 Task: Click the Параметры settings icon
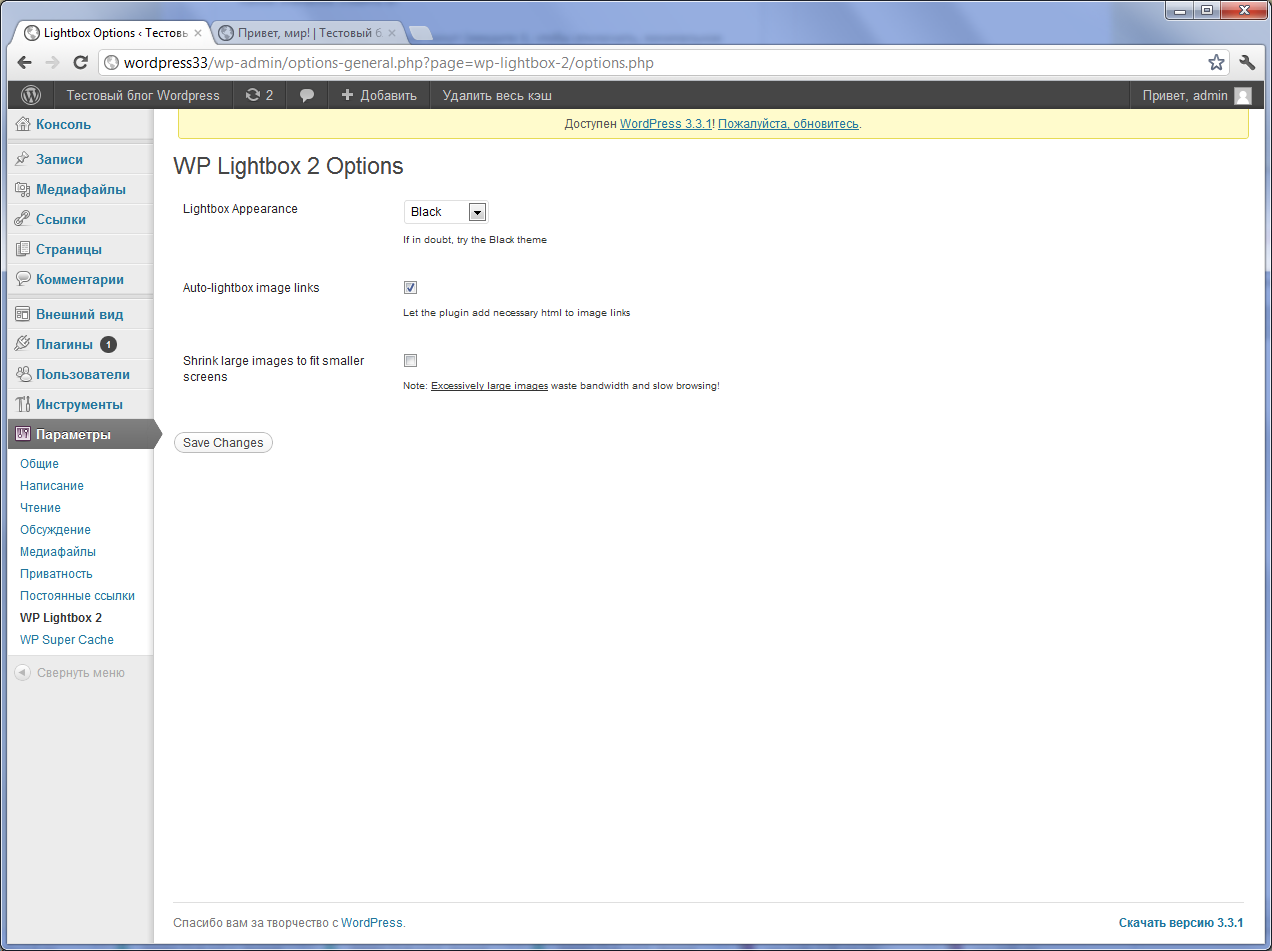(23, 434)
